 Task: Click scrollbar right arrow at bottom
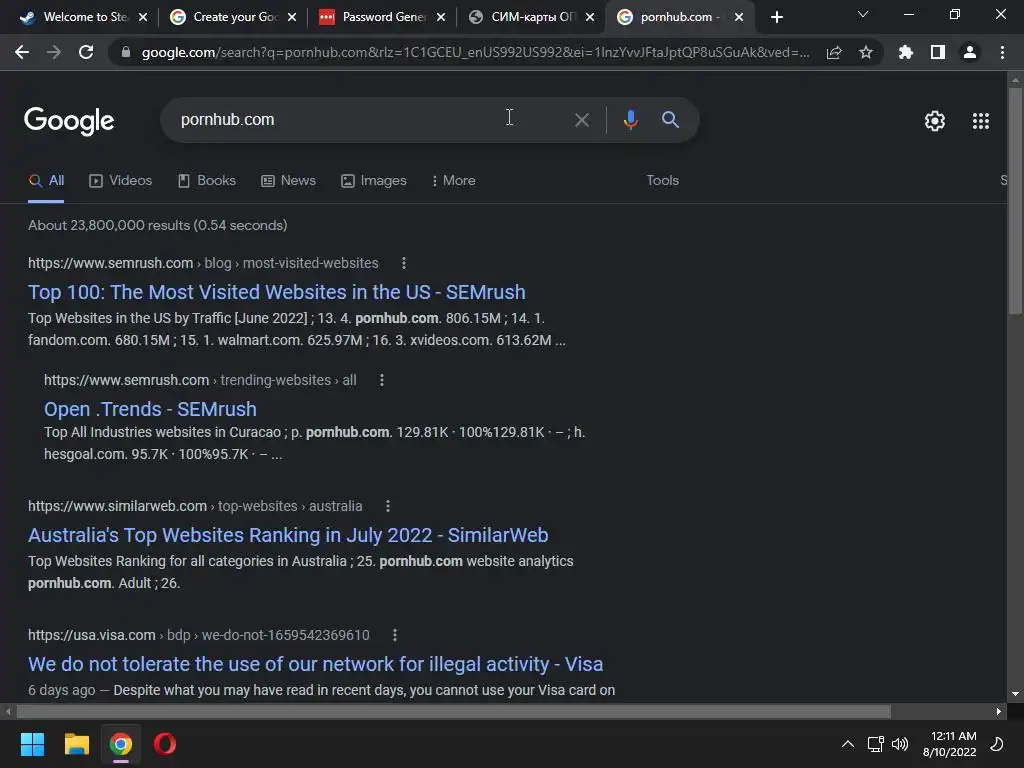(999, 711)
